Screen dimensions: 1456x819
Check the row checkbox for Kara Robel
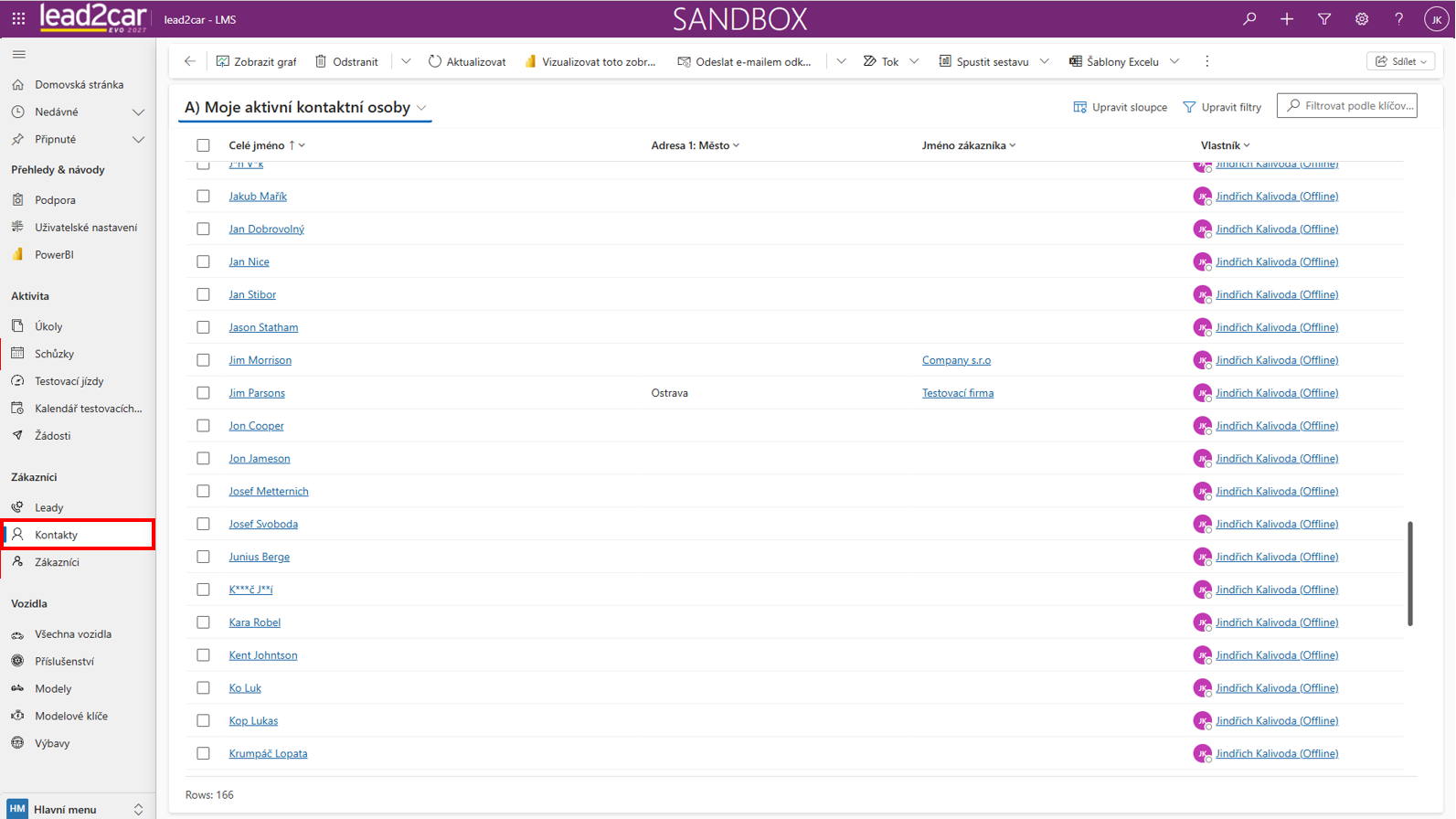[x=203, y=622]
